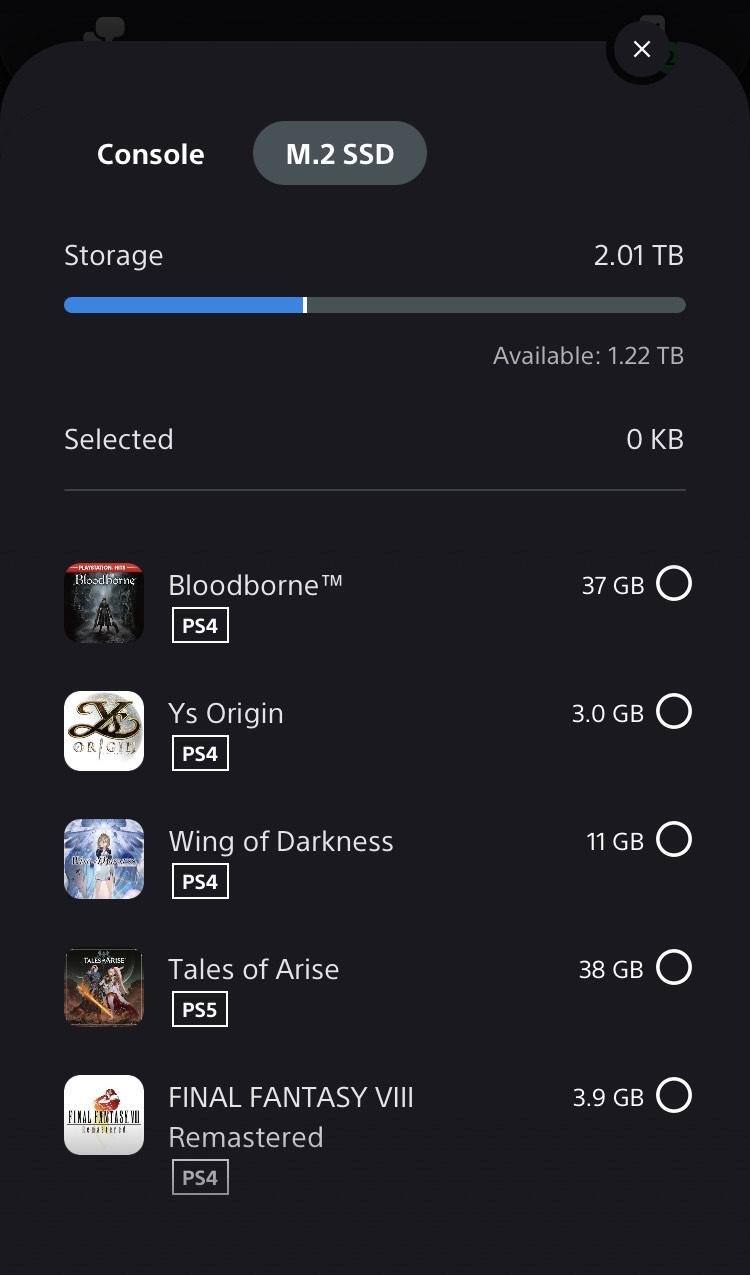Tap the Wing of Darkness cover icon
The height and width of the screenshot is (1275, 750).
coord(104,859)
